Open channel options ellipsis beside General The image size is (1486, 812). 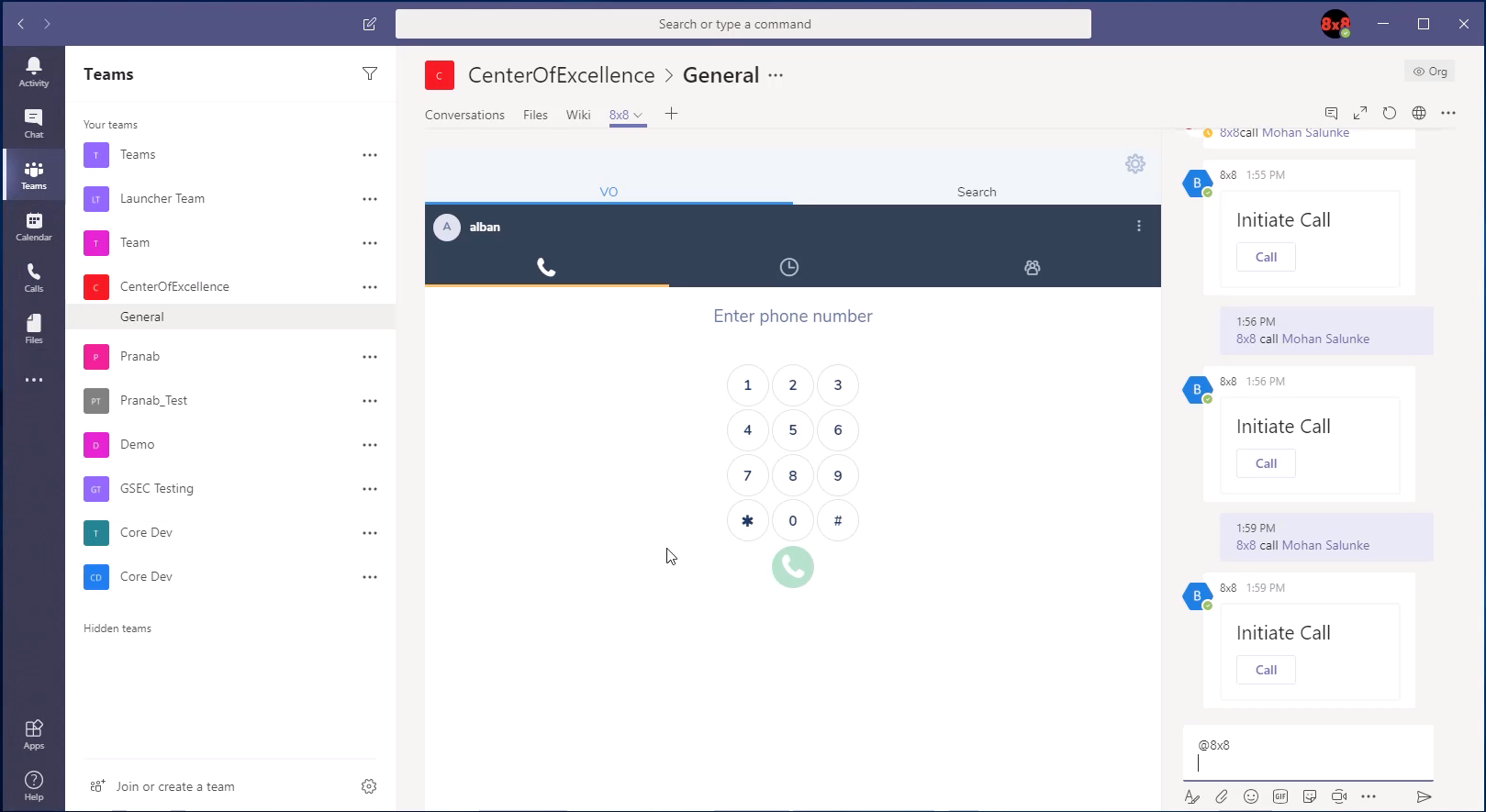pyautogui.click(x=776, y=75)
